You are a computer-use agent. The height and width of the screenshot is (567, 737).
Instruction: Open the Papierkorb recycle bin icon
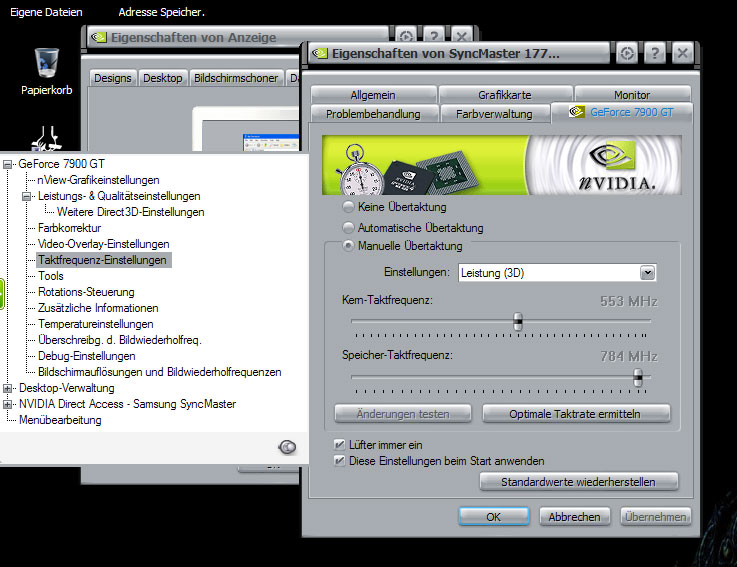pyautogui.click(x=47, y=63)
